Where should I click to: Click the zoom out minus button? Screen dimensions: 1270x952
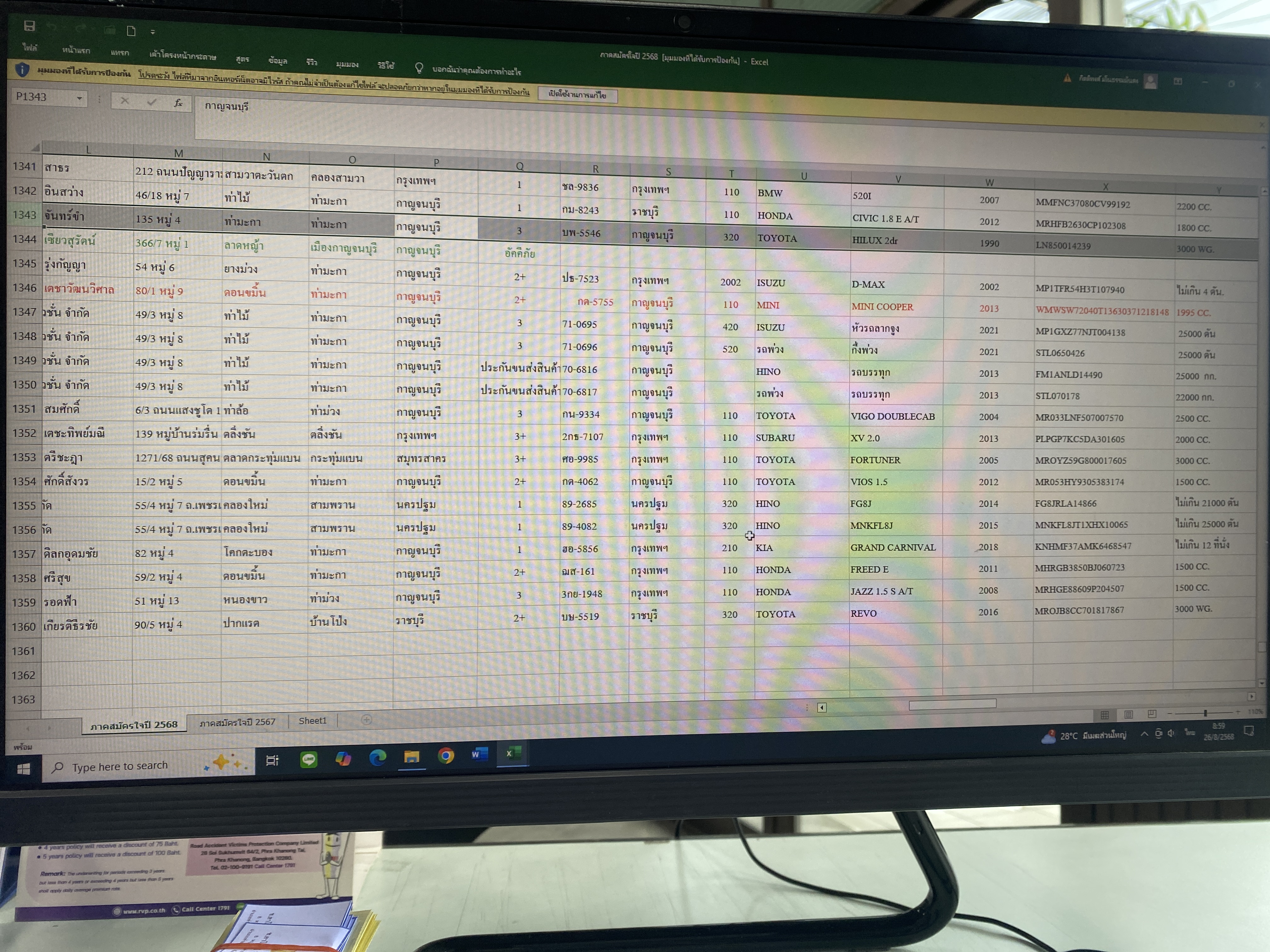(x=1170, y=713)
